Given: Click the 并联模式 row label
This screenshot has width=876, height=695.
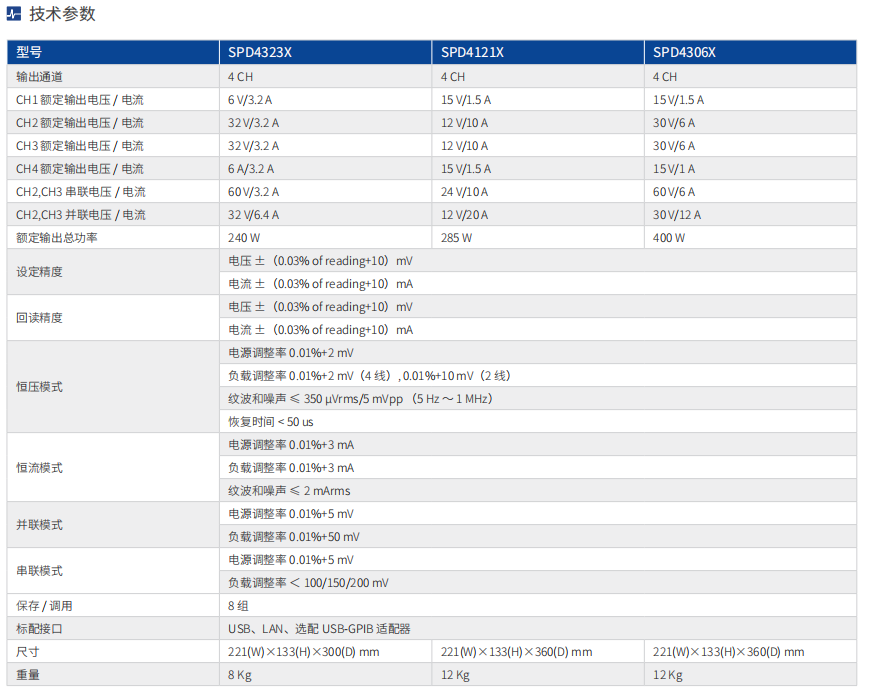Looking at the screenshot, I should point(39,525).
